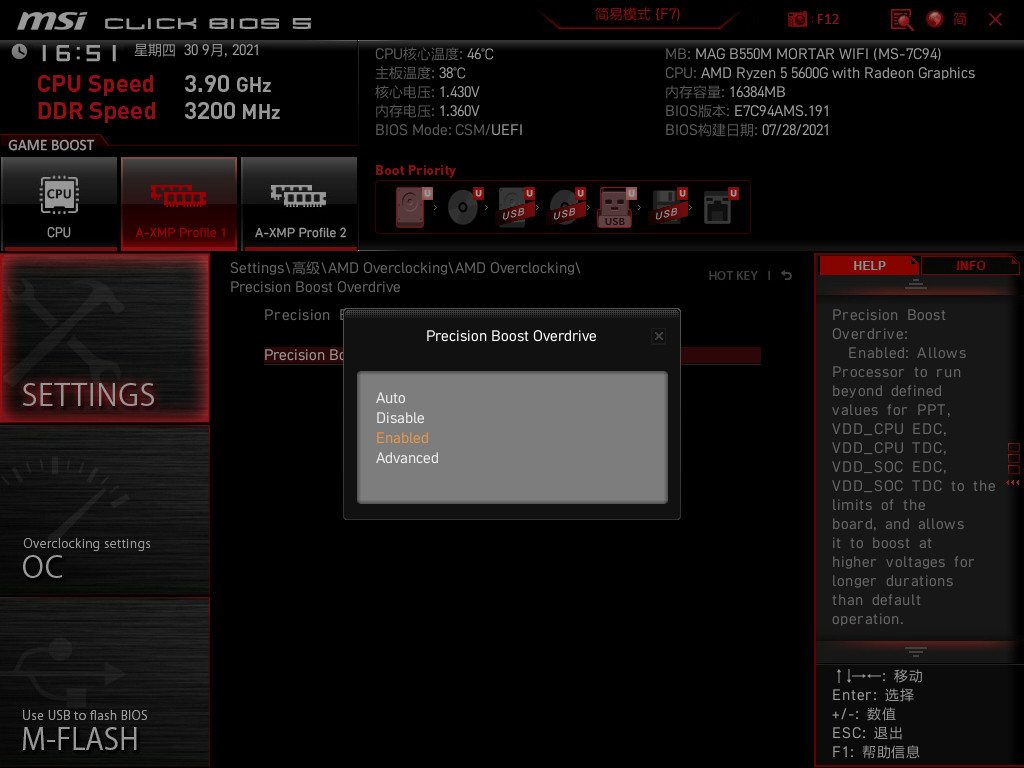
Task: Toggle CPU Game Boost button
Action: click(59, 203)
